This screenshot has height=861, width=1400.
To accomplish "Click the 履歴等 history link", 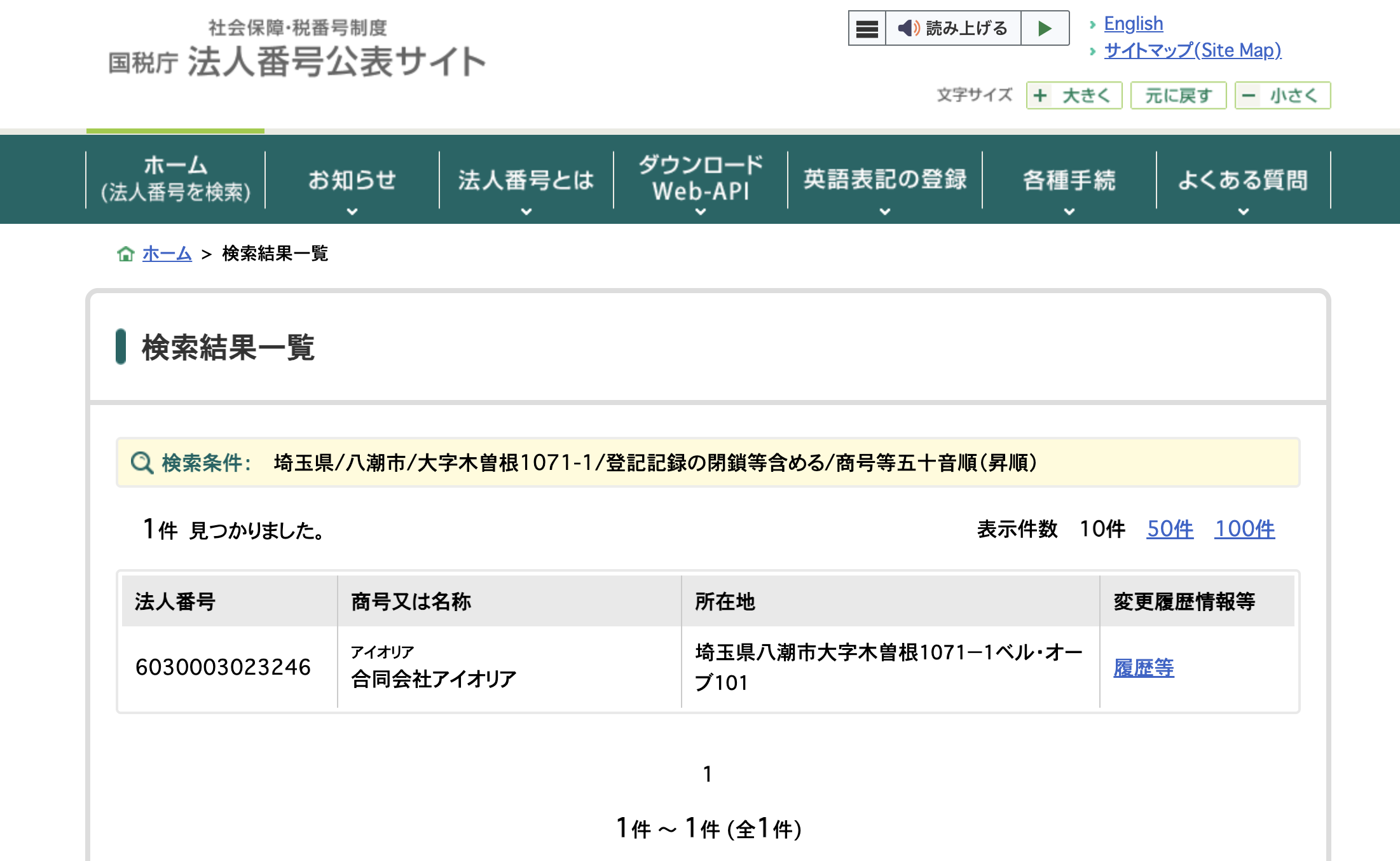I will (1143, 668).
